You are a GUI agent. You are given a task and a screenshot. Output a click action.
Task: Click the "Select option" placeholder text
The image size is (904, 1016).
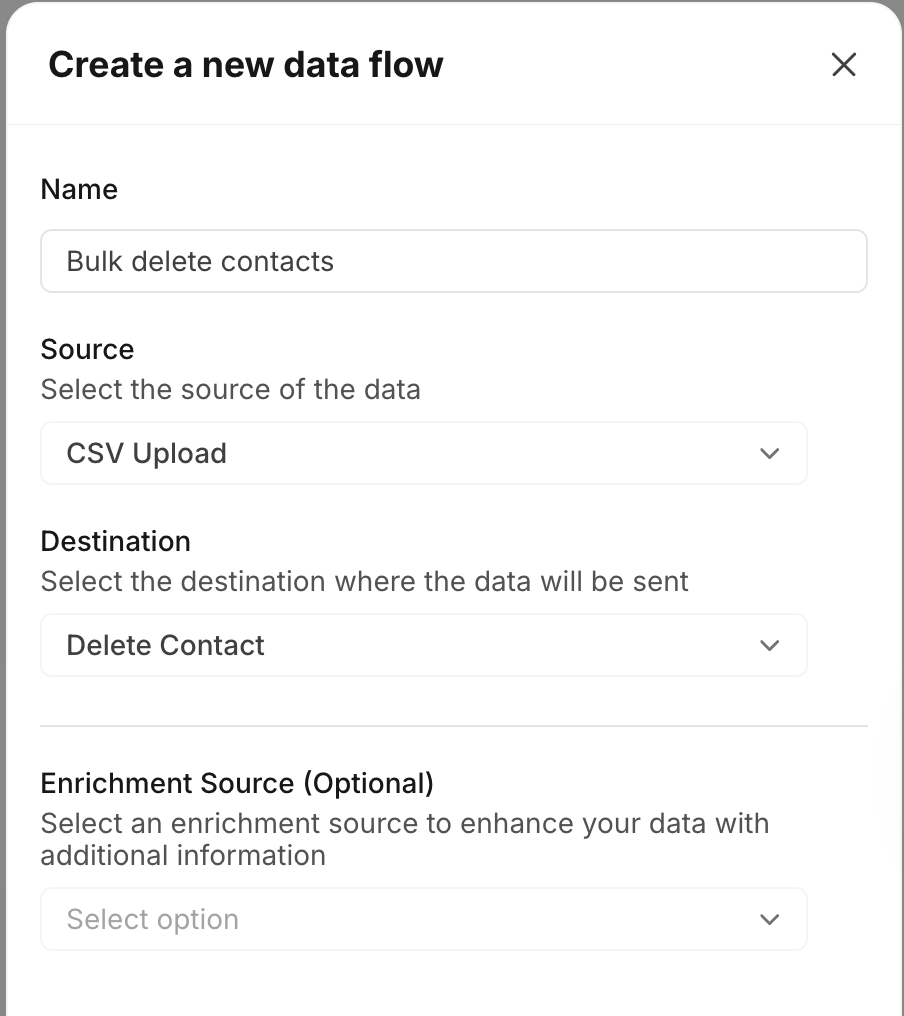pos(152,919)
